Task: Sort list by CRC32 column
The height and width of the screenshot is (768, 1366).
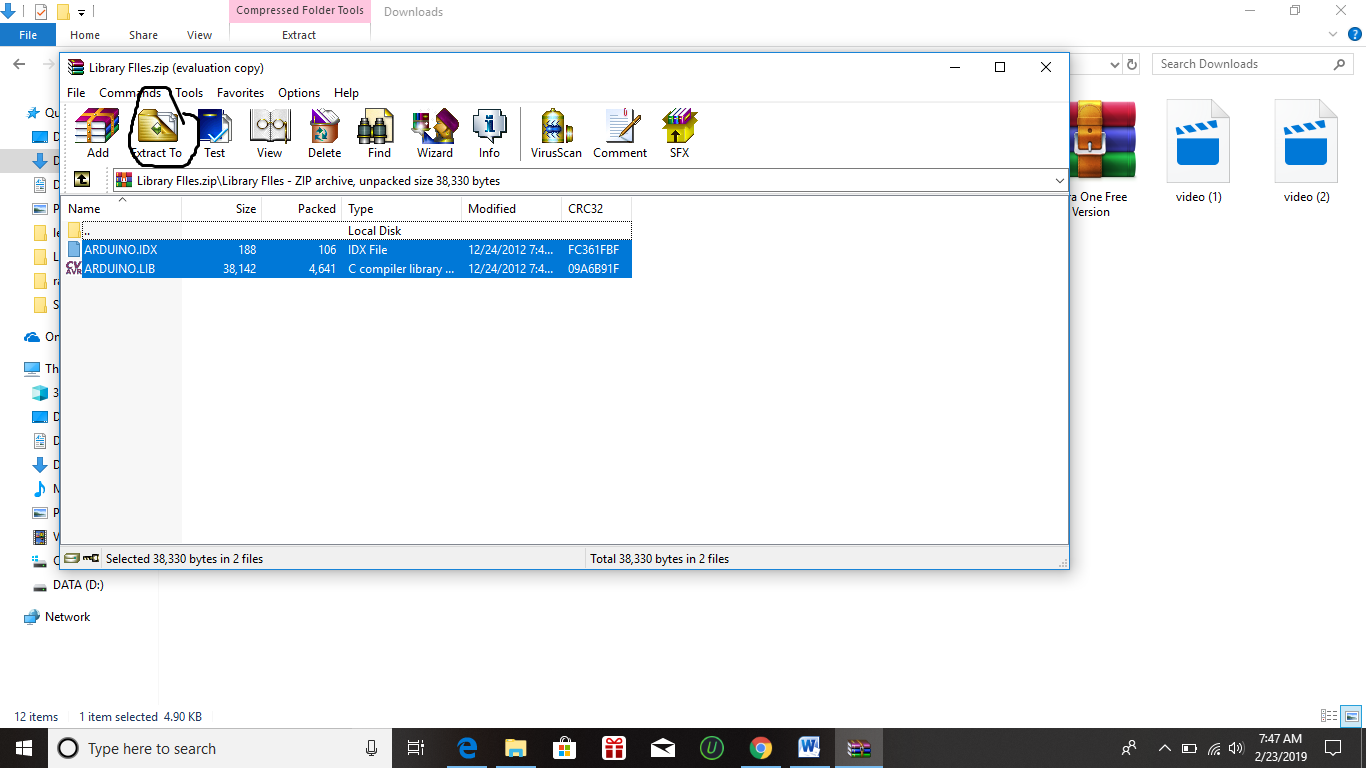Action: (596, 209)
